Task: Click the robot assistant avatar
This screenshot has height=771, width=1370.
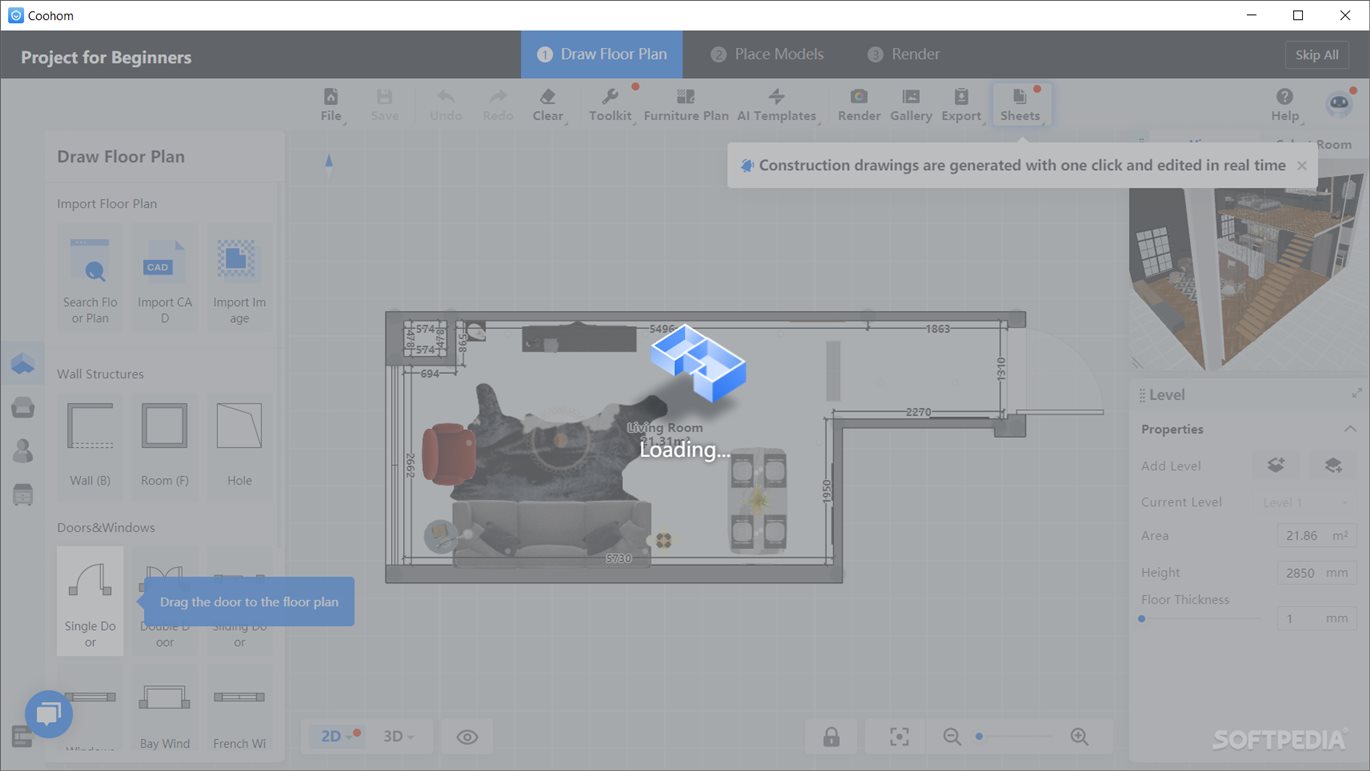Action: click(x=1339, y=104)
